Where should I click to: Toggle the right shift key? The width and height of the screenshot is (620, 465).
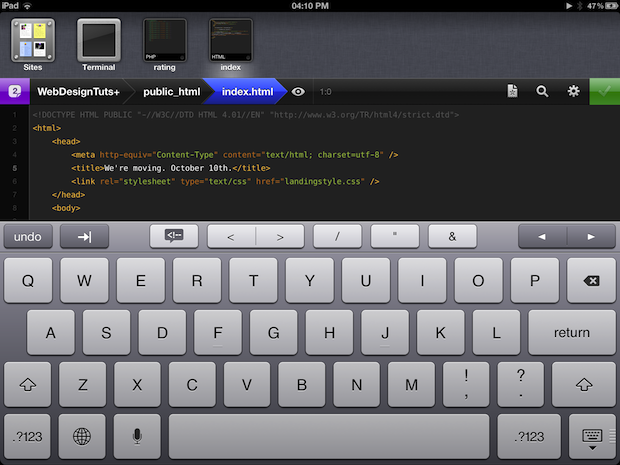click(x=584, y=384)
